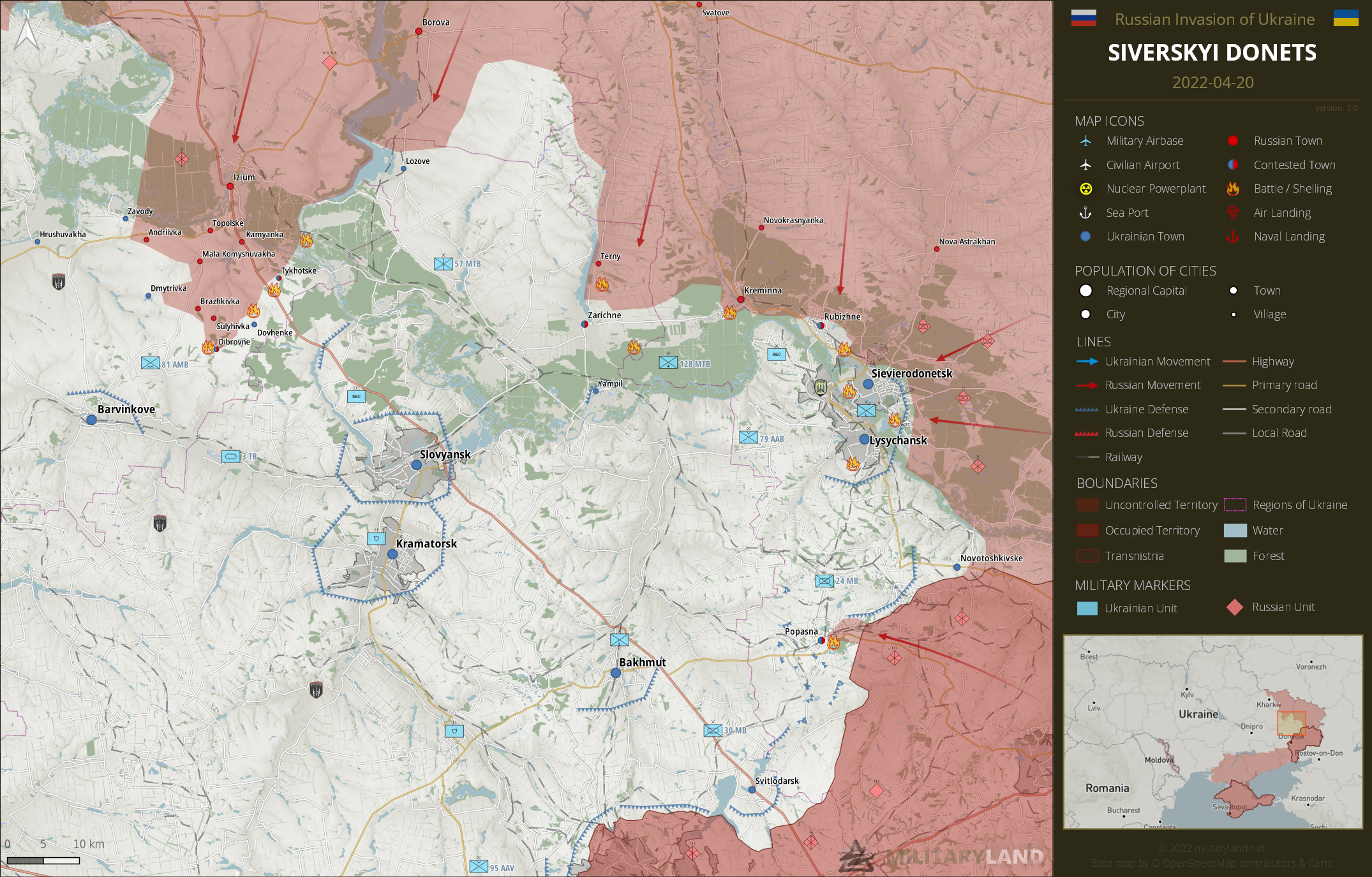Click the Zarichne town label

(x=604, y=315)
